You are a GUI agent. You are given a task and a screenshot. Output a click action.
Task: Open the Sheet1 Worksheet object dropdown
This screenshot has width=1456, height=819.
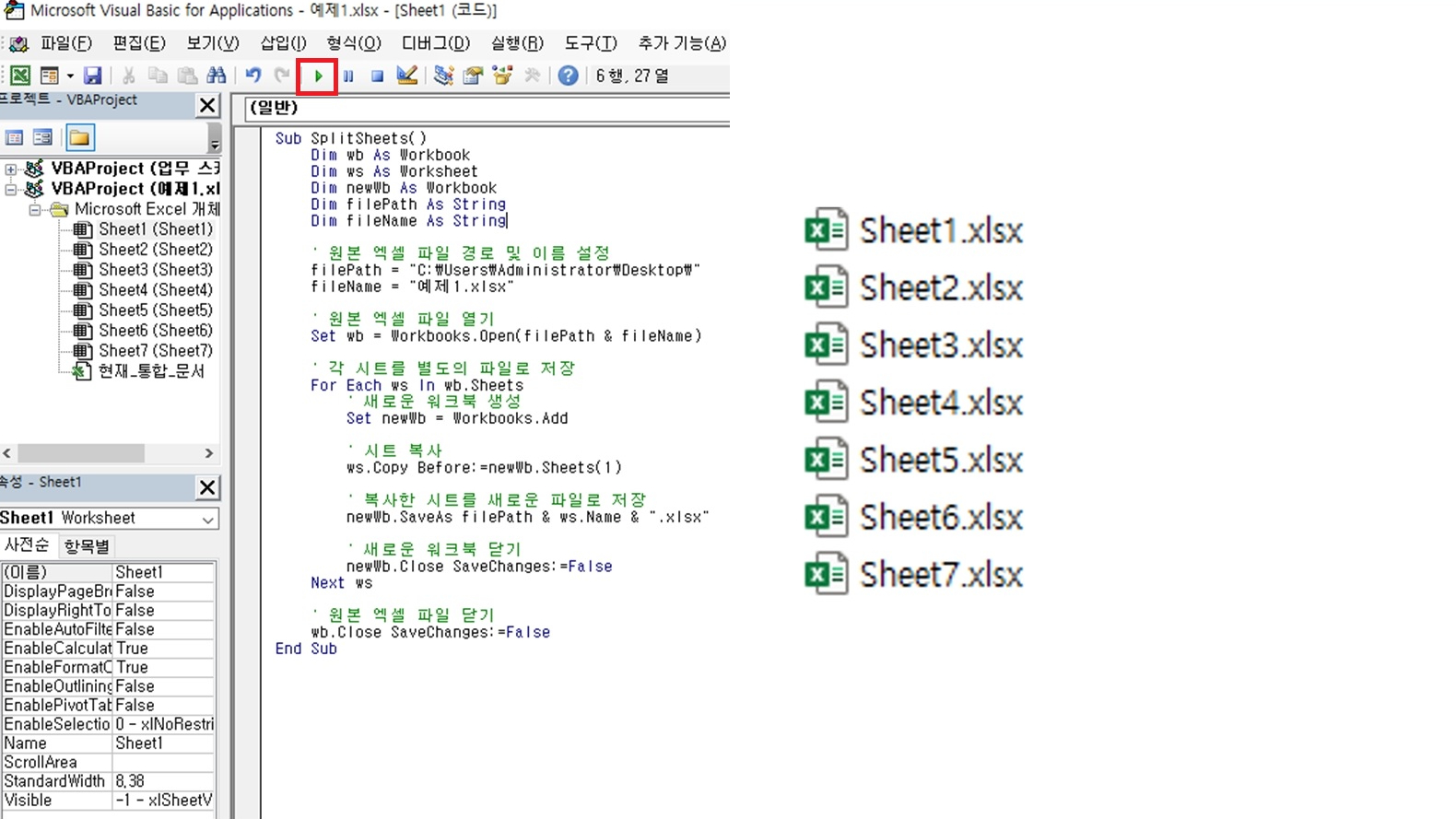point(207,519)
